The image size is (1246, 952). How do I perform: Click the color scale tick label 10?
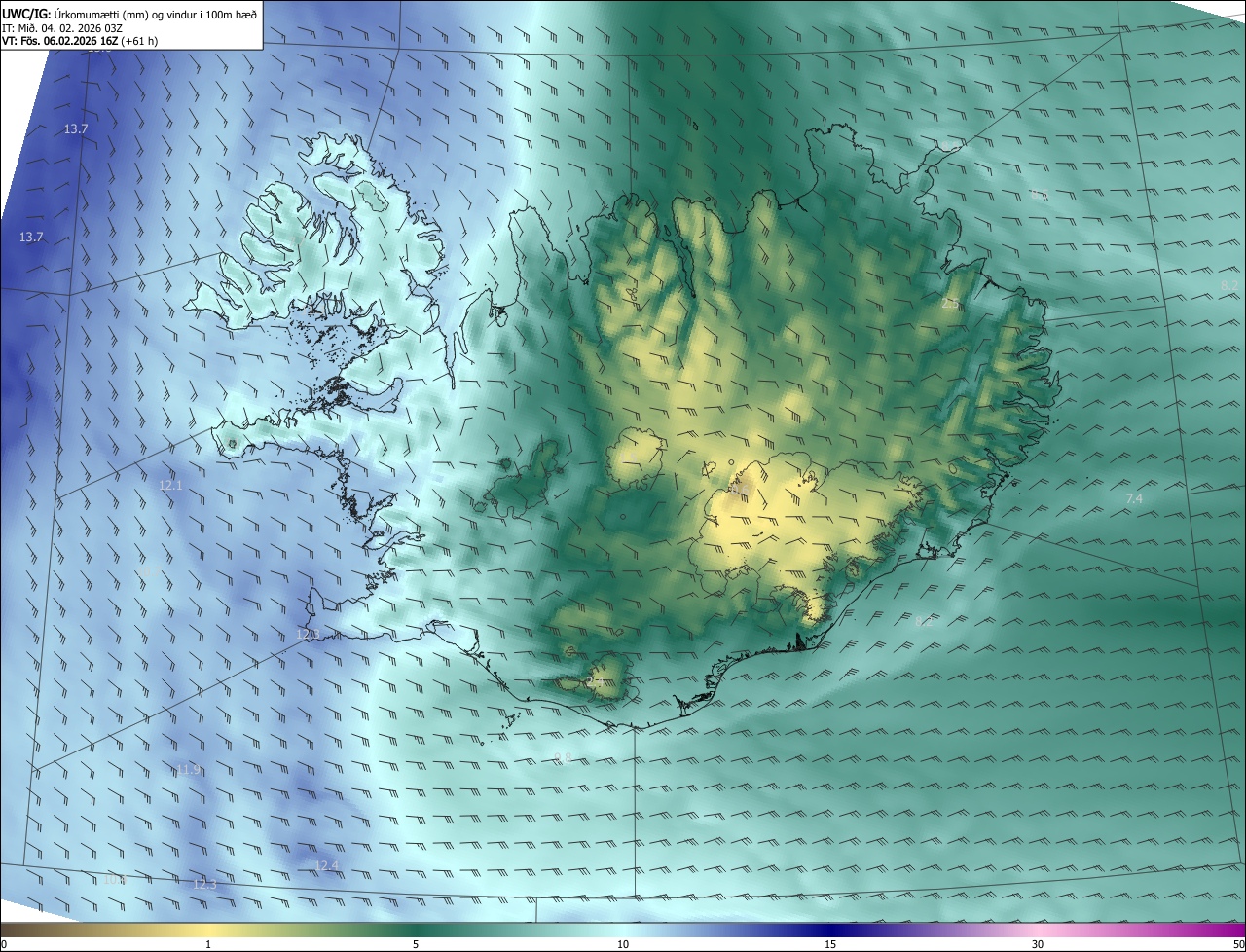(623, 944)
